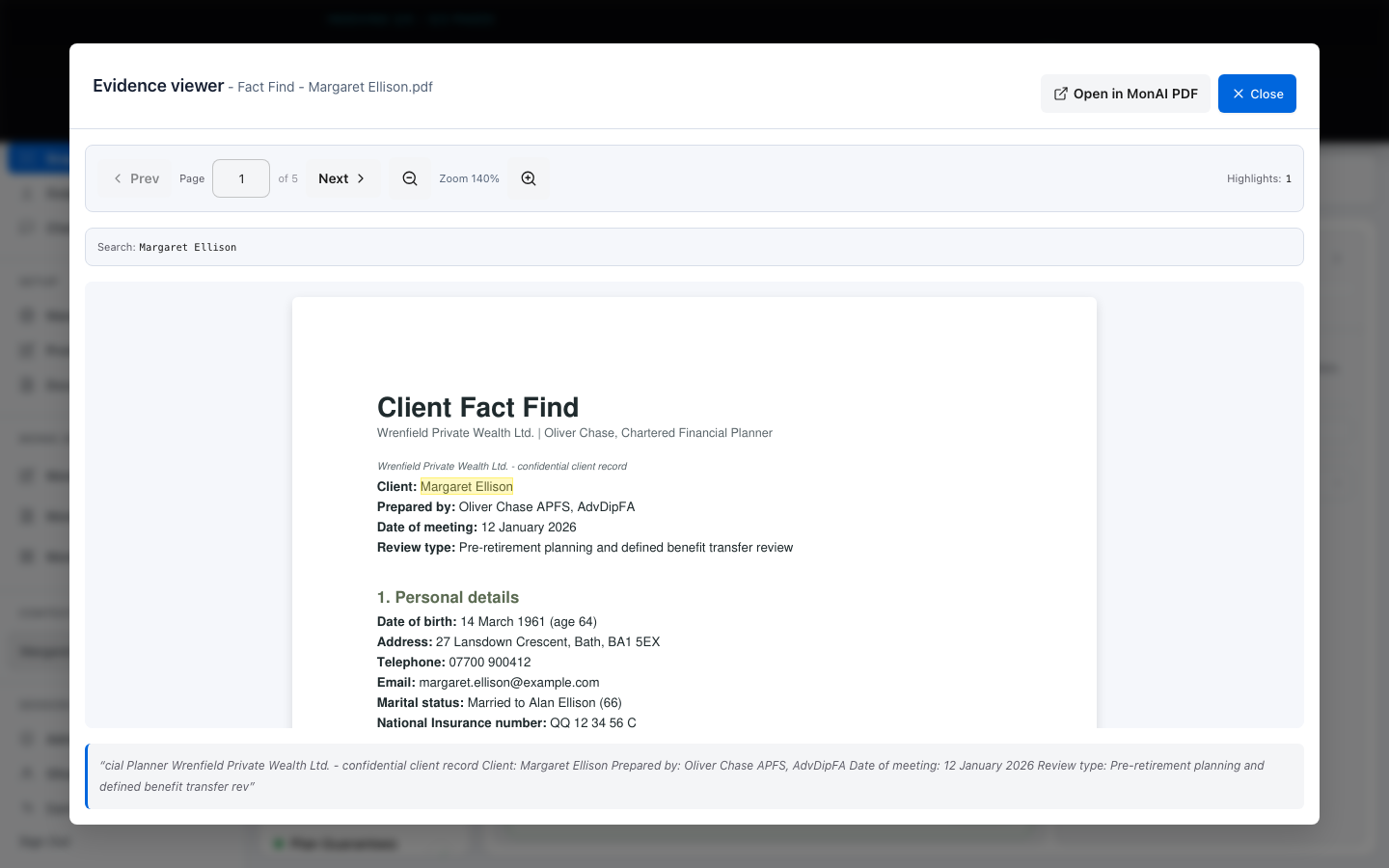The height and width of the screenshot is (868, 1389).
Task: Click the search term Margaret Ellison
Action: point(187,248)
